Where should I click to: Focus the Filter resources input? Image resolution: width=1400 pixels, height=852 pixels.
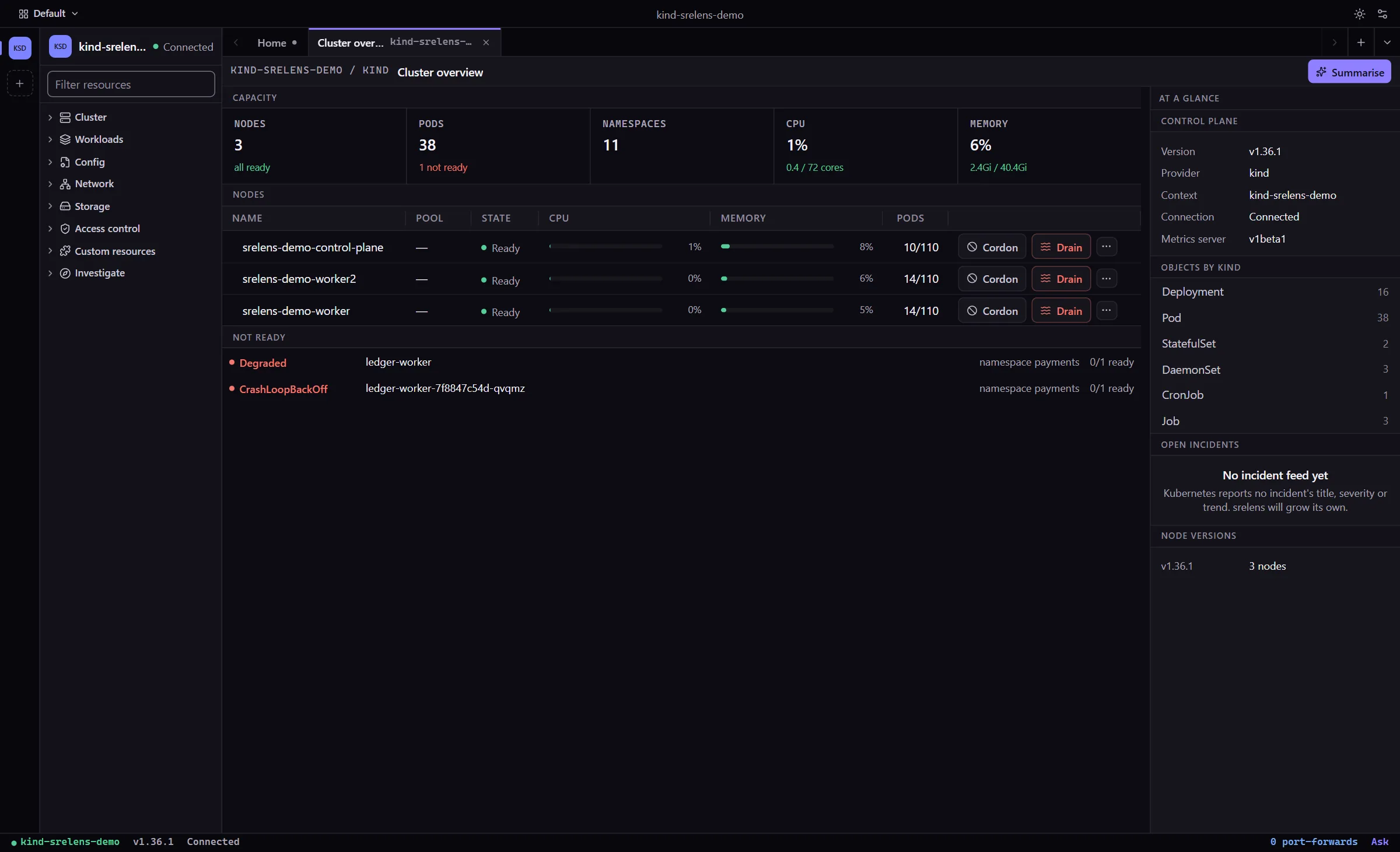[131, 85]
